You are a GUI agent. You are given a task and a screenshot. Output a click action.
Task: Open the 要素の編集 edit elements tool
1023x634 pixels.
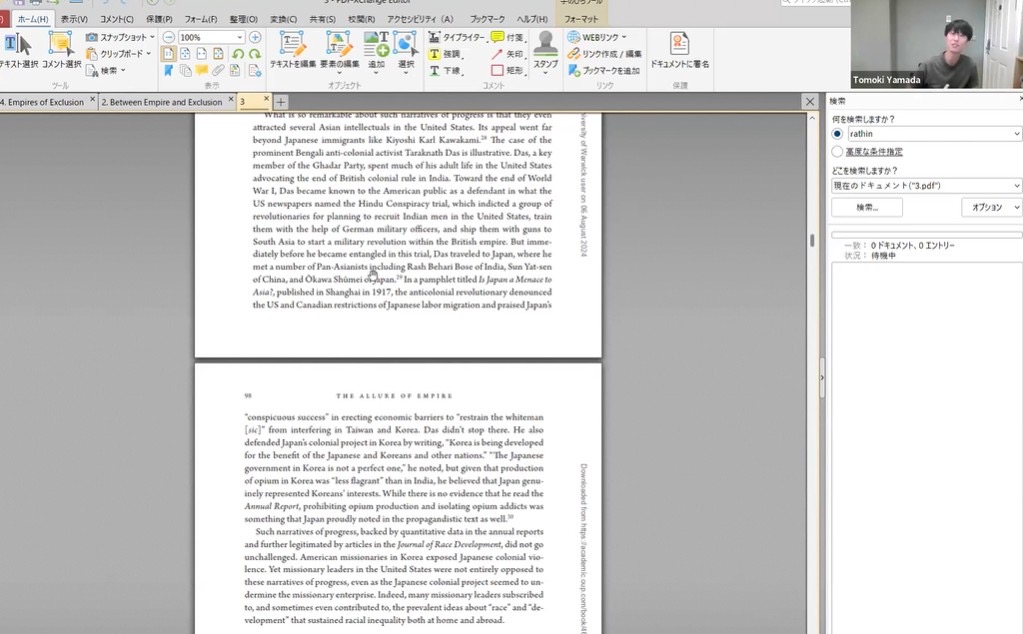[339, 50]
